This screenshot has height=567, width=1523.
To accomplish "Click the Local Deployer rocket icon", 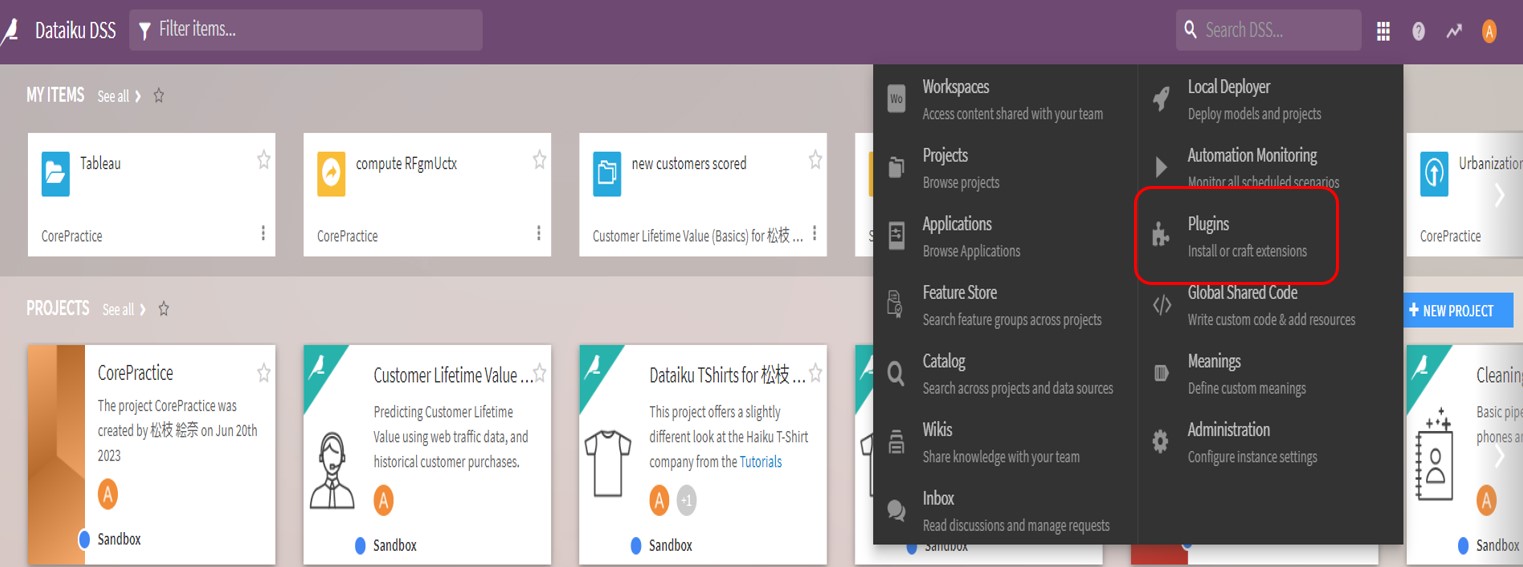I will click(1161, 99).
